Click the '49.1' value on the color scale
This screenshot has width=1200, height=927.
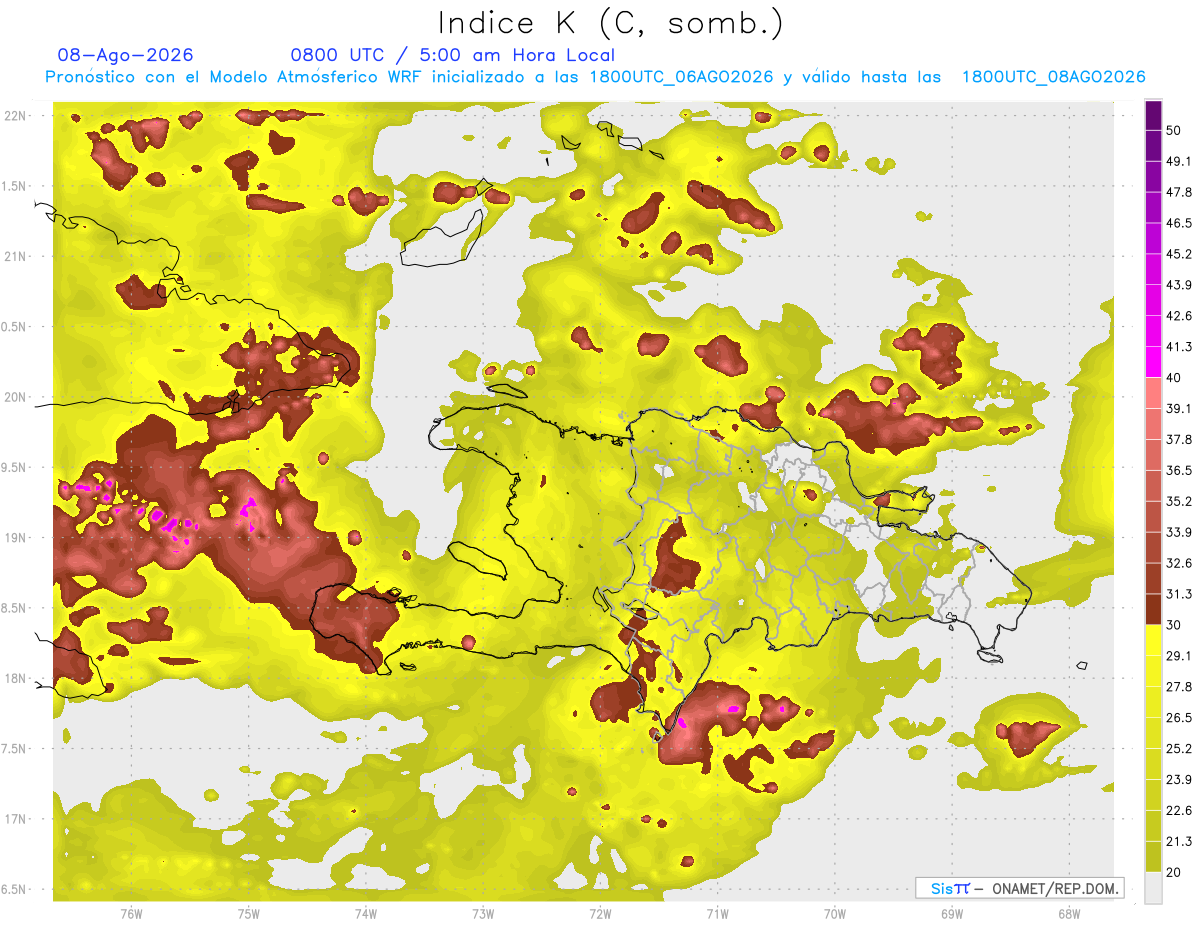[x=1180, y=162]
